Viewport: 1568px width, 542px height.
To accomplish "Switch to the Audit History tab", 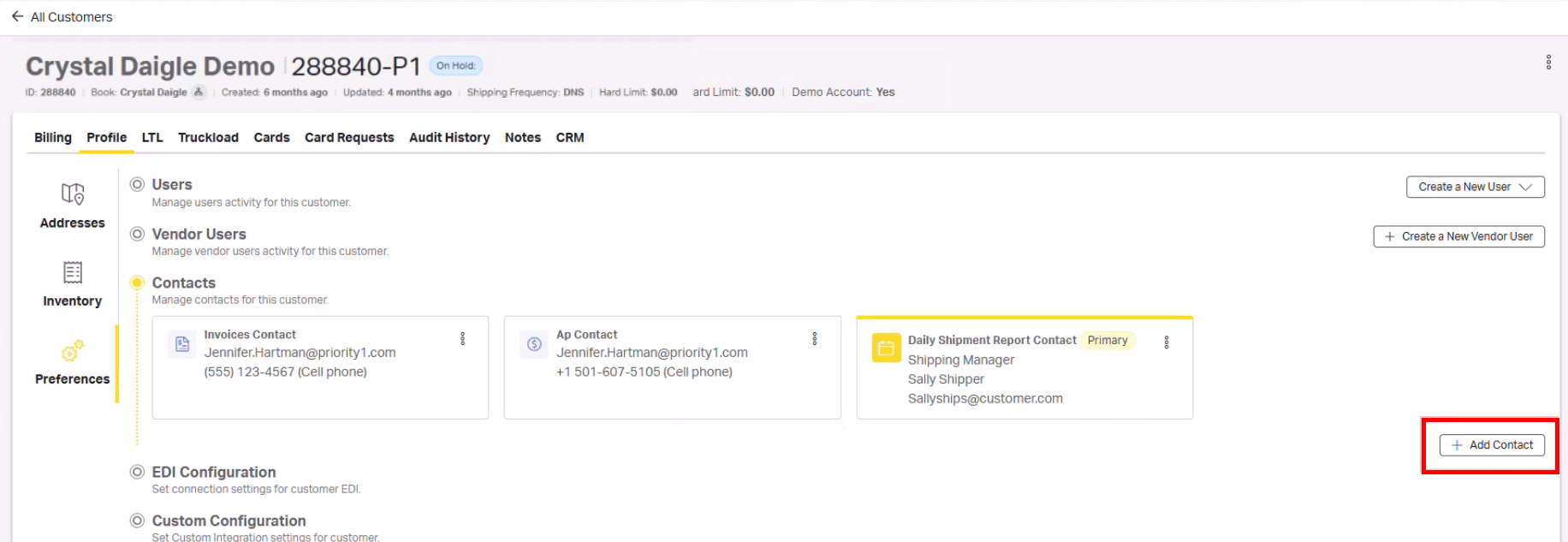I will click(x=449, y=138).
